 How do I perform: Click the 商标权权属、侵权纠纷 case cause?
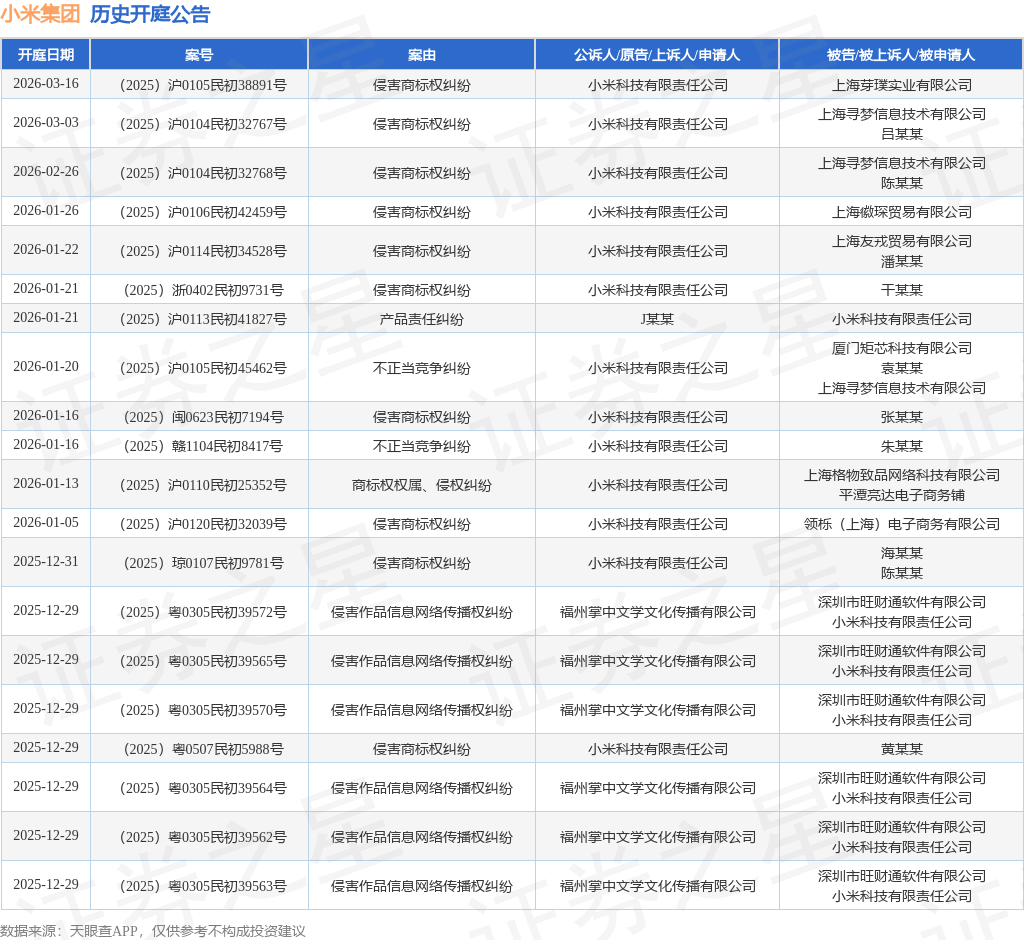click(x=421, y=485)
